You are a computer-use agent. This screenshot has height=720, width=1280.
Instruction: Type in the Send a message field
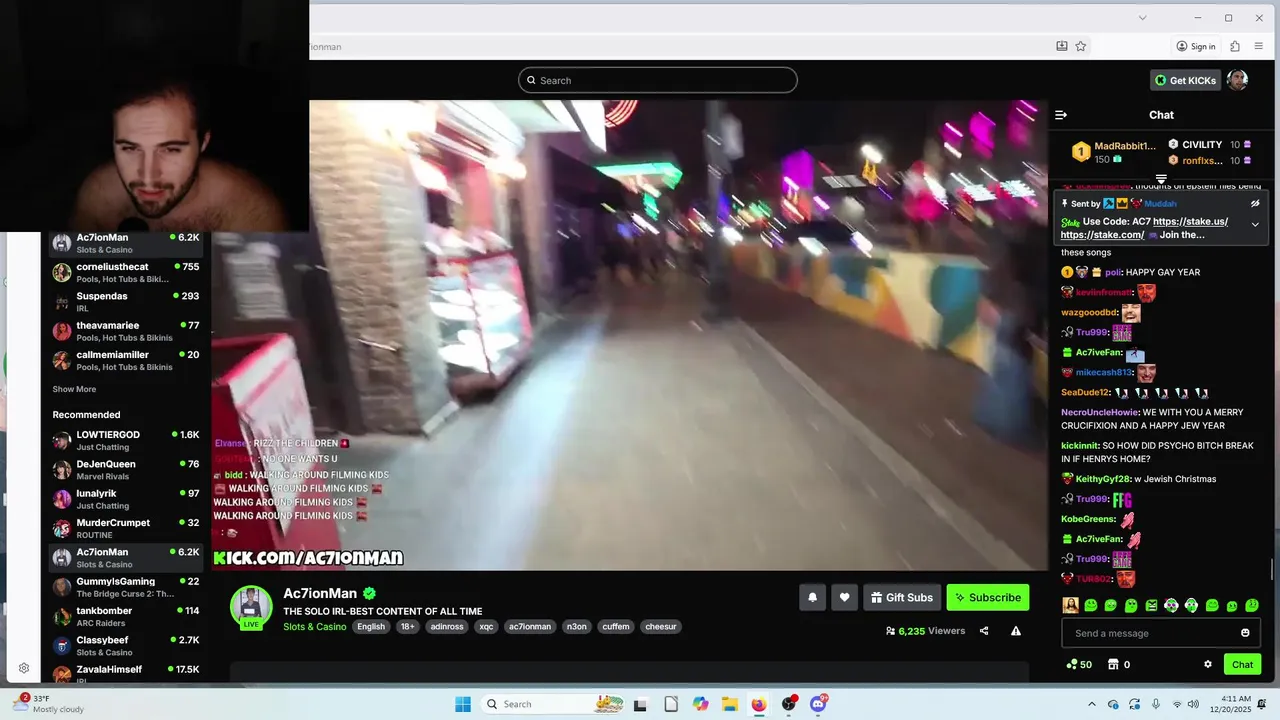coord(1152,633)
